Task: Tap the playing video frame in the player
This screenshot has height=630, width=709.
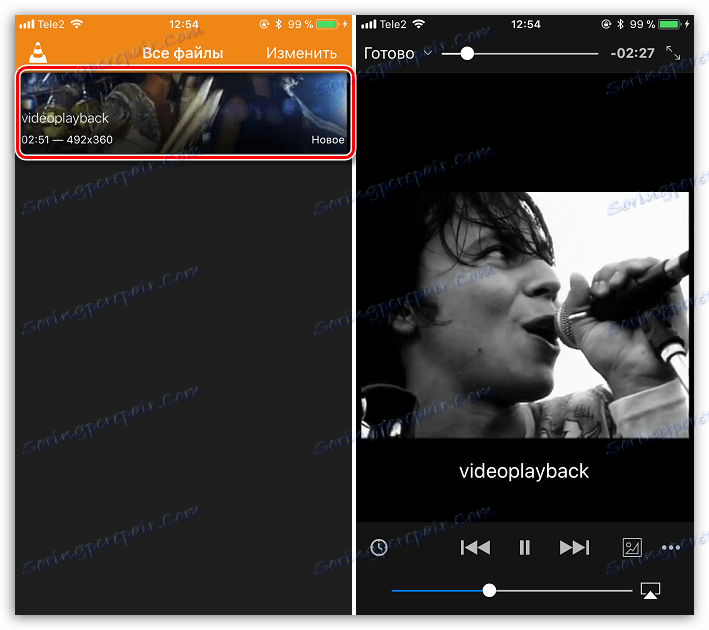Action: click(x=525, y=315)
